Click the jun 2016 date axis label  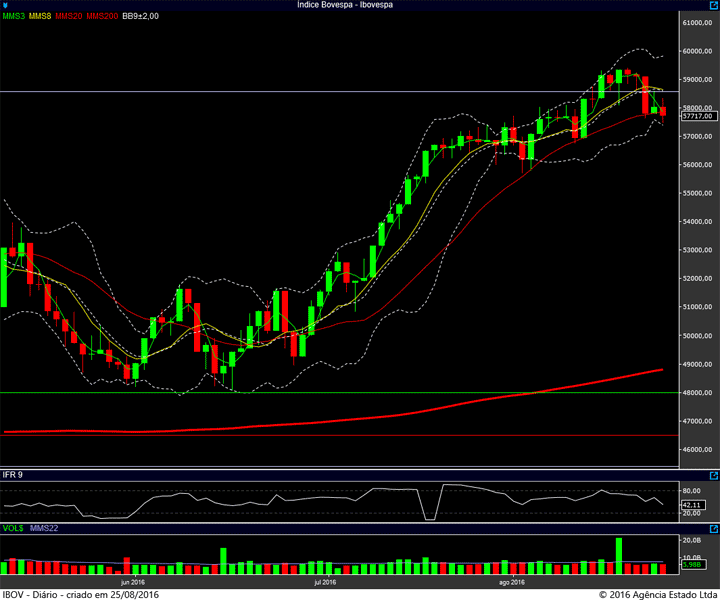(133, 583)
